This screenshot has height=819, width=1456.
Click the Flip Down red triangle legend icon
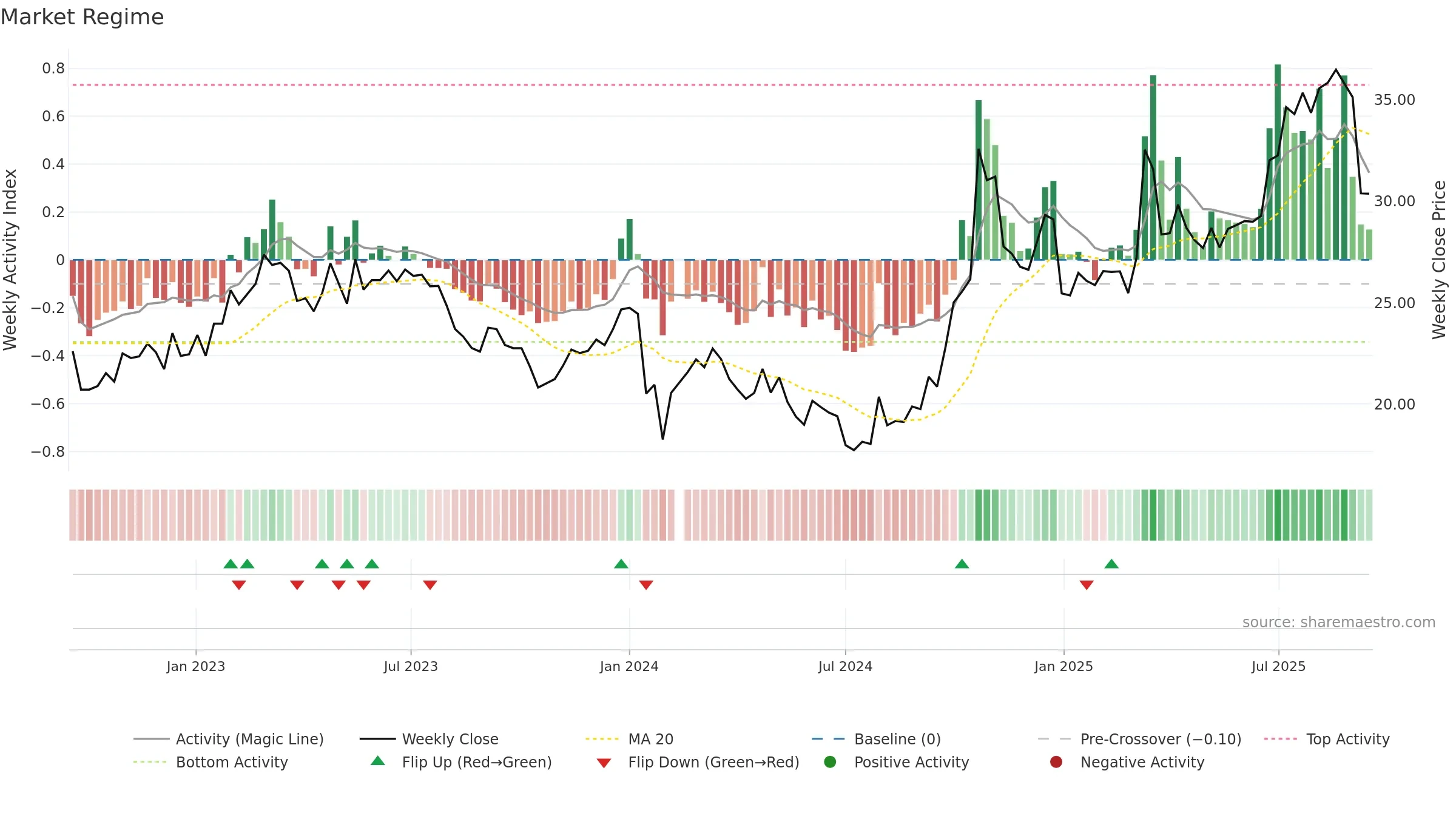click(x=604, y=763)
